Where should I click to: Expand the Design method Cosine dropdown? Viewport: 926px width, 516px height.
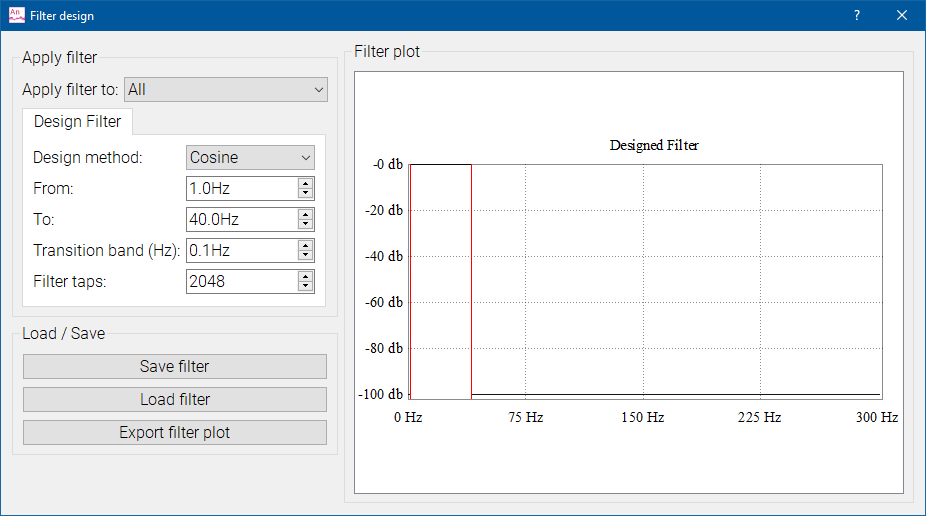250,157
